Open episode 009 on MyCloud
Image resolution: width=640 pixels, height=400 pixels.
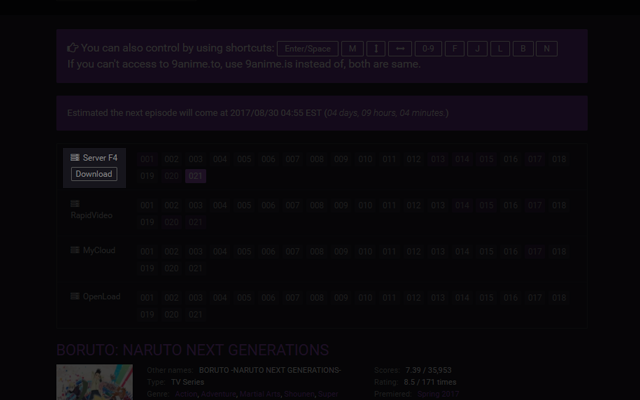pos(341,251)
